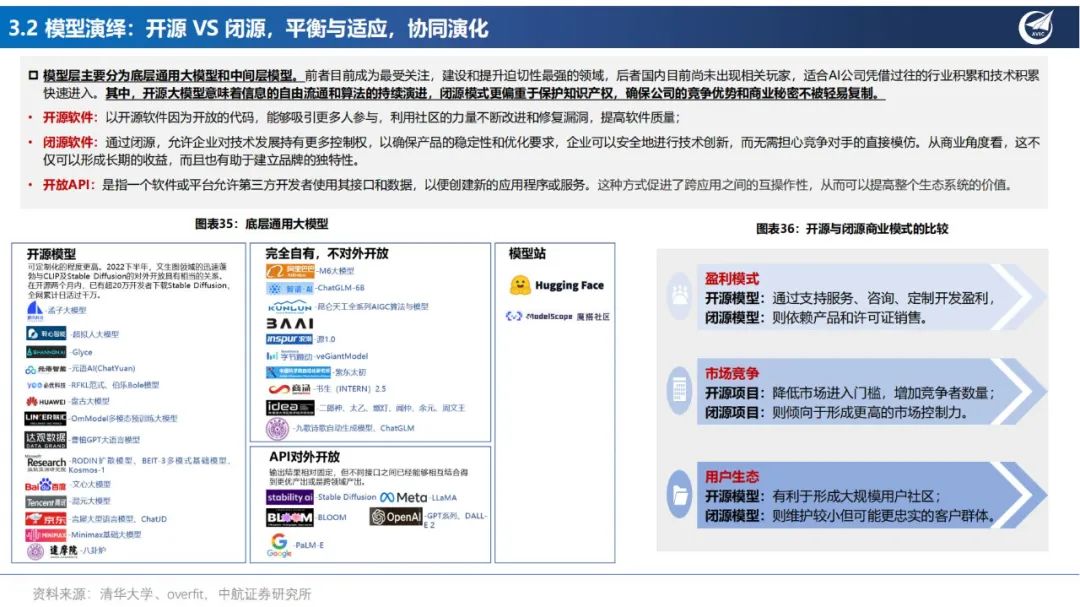The width and height of the screenshot is (1080, 607).
Task: Click the 'LLaMA' label beside Meta
Action: 444,497
